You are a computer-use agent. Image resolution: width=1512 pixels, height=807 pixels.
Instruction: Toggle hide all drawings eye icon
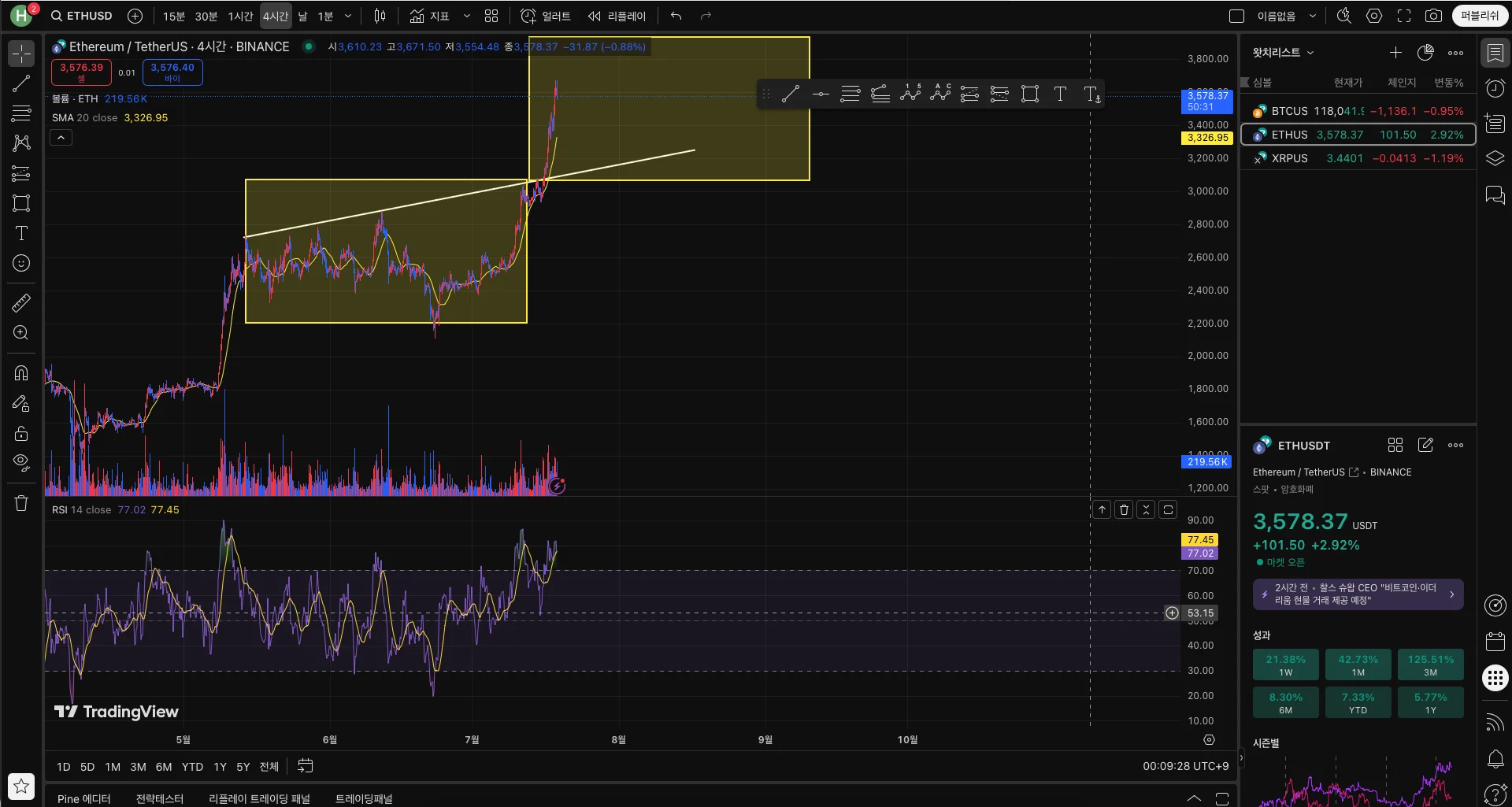[x=21, y=462]
